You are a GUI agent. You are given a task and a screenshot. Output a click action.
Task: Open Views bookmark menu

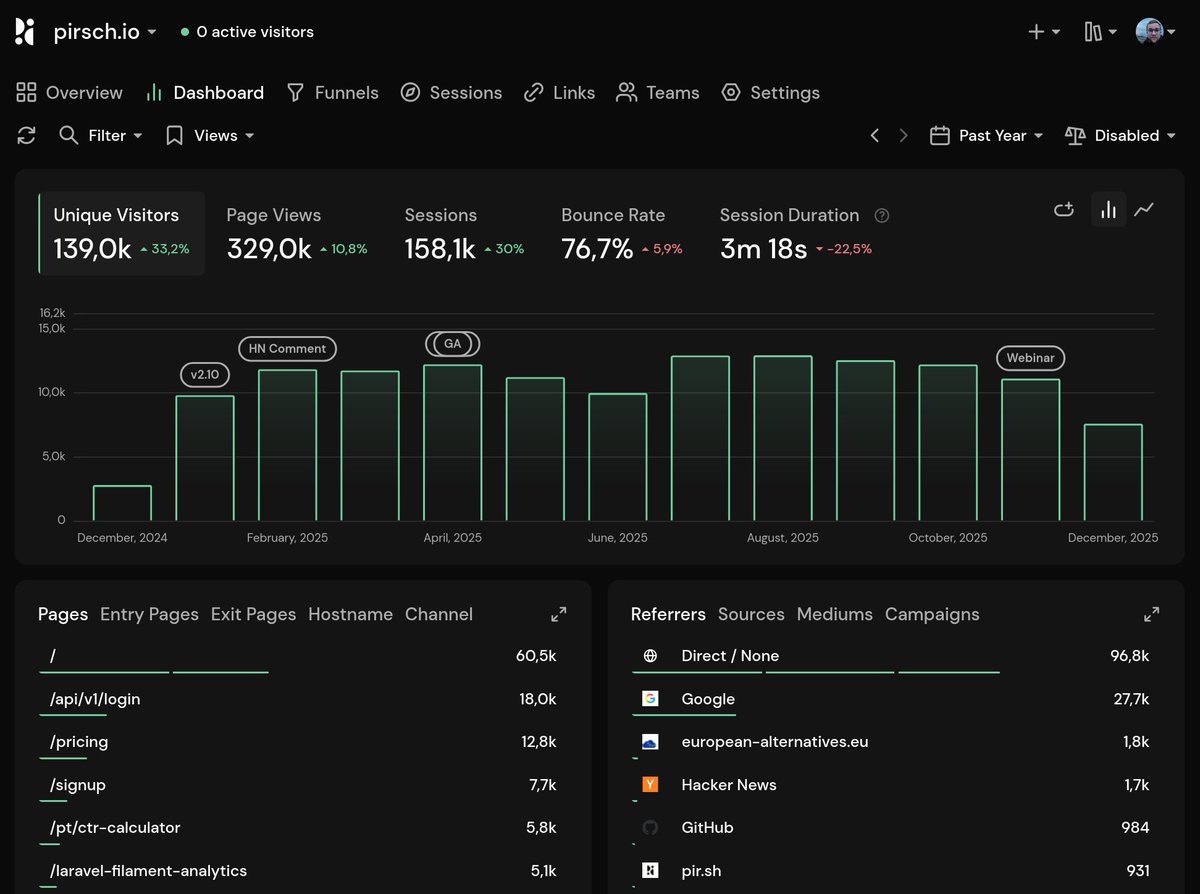coord(207,135)
